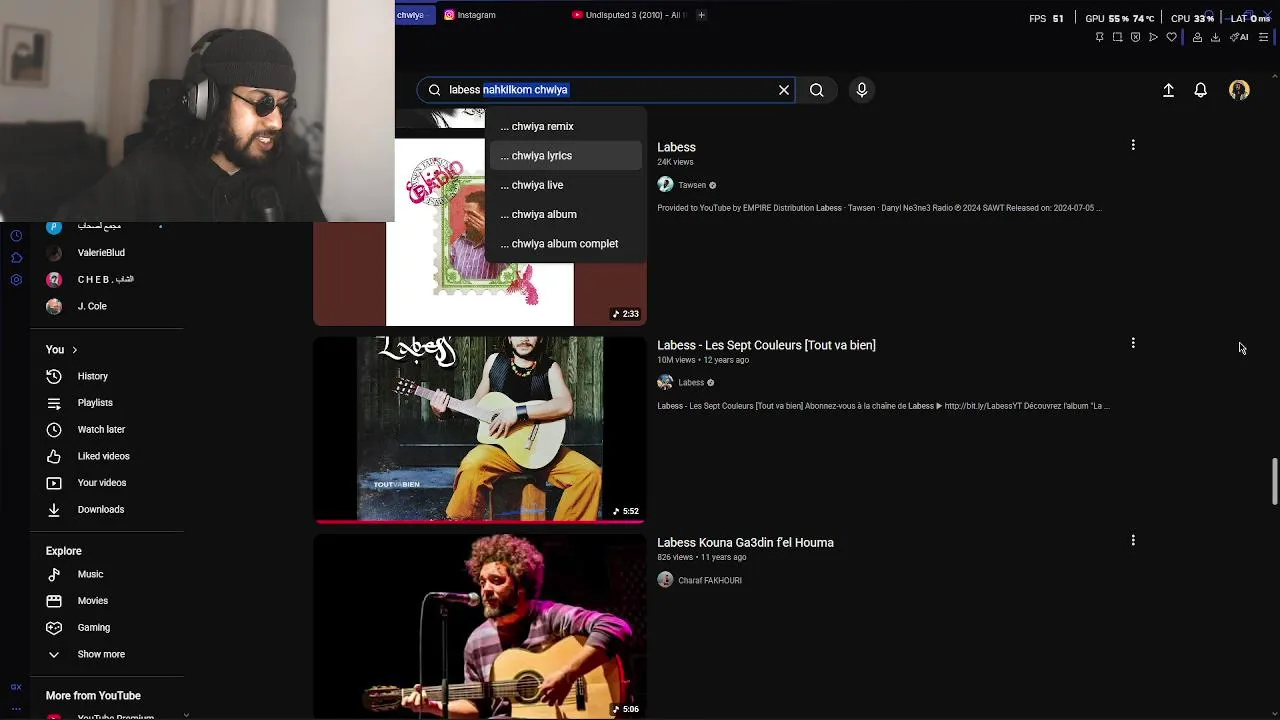Select '... chwiya remix' suggestion

(566, 126)
